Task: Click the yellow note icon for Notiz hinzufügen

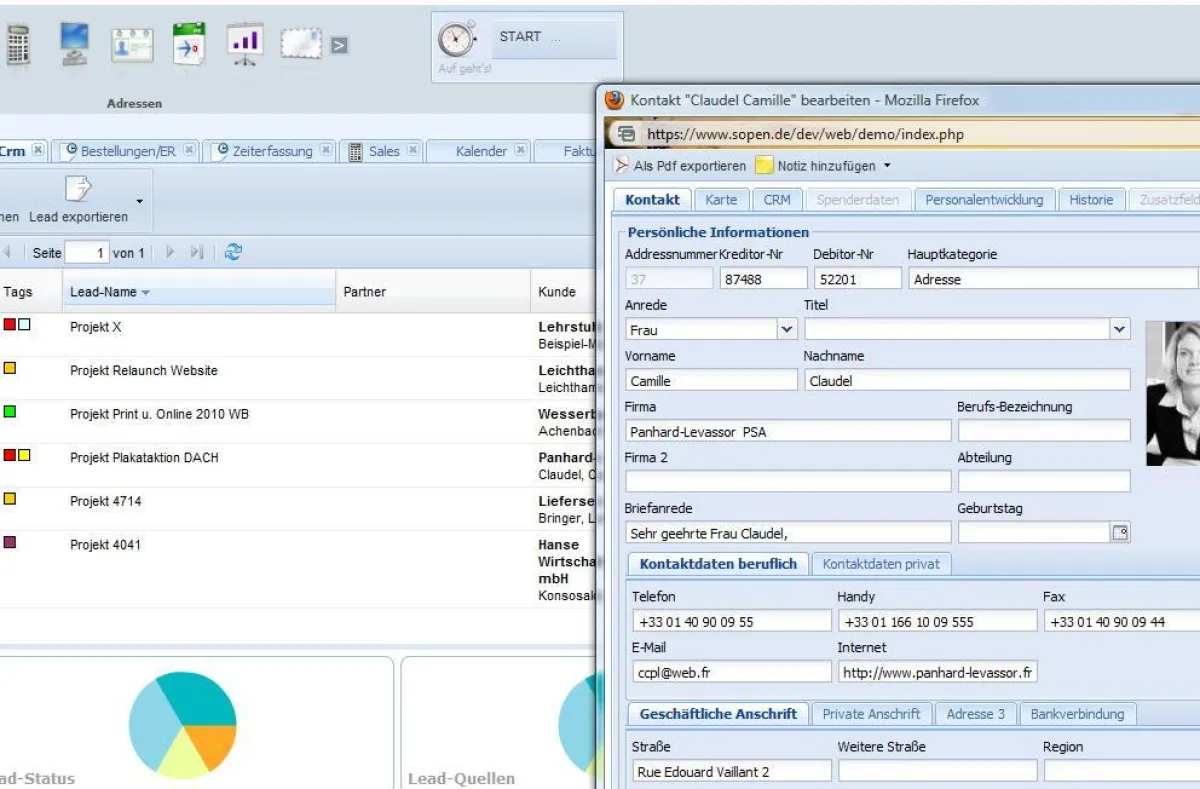Action: click(x=764, y=166)
